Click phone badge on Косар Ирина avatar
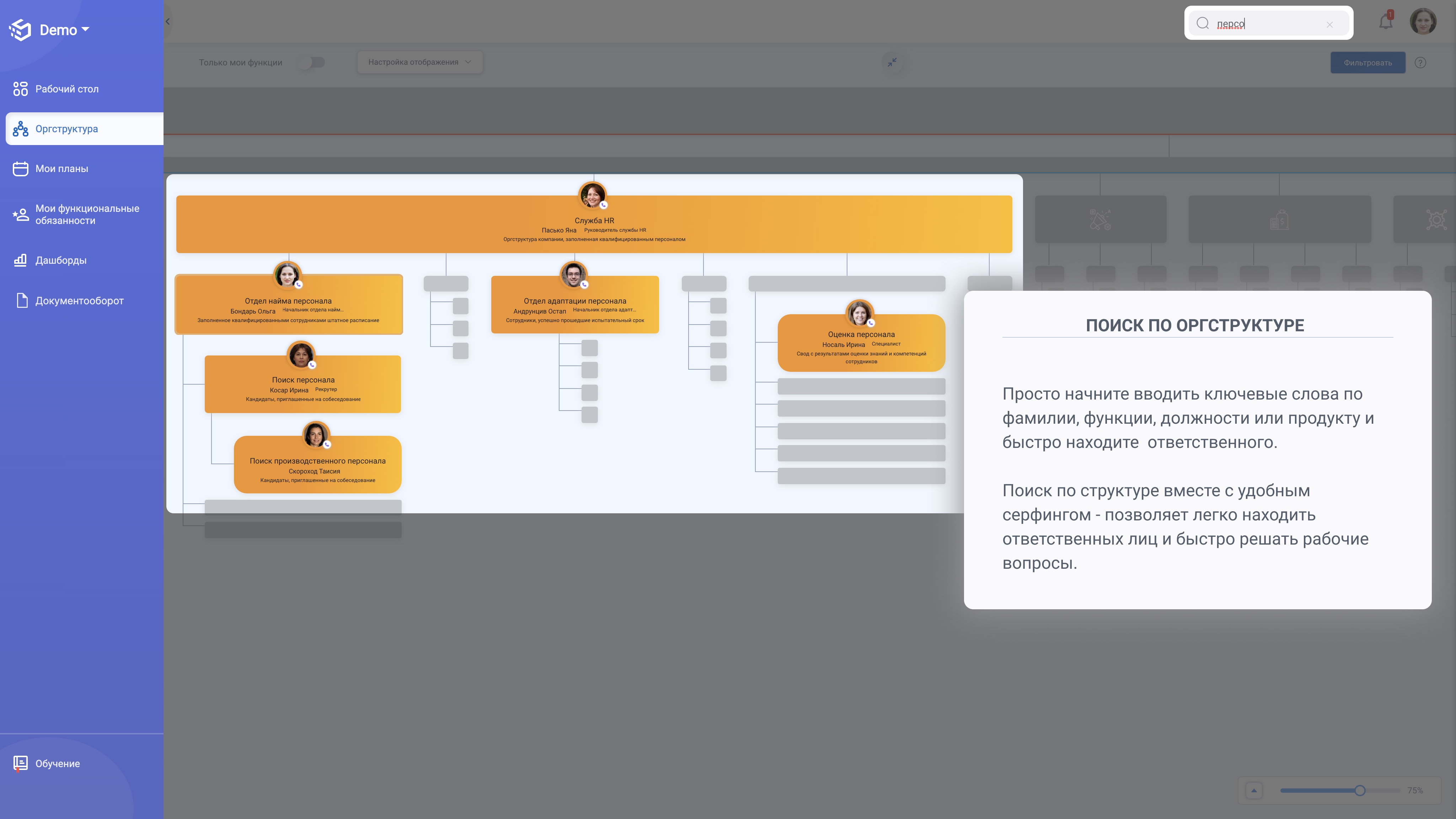Screen dimensions: 1456x819 tap(312, 365)
